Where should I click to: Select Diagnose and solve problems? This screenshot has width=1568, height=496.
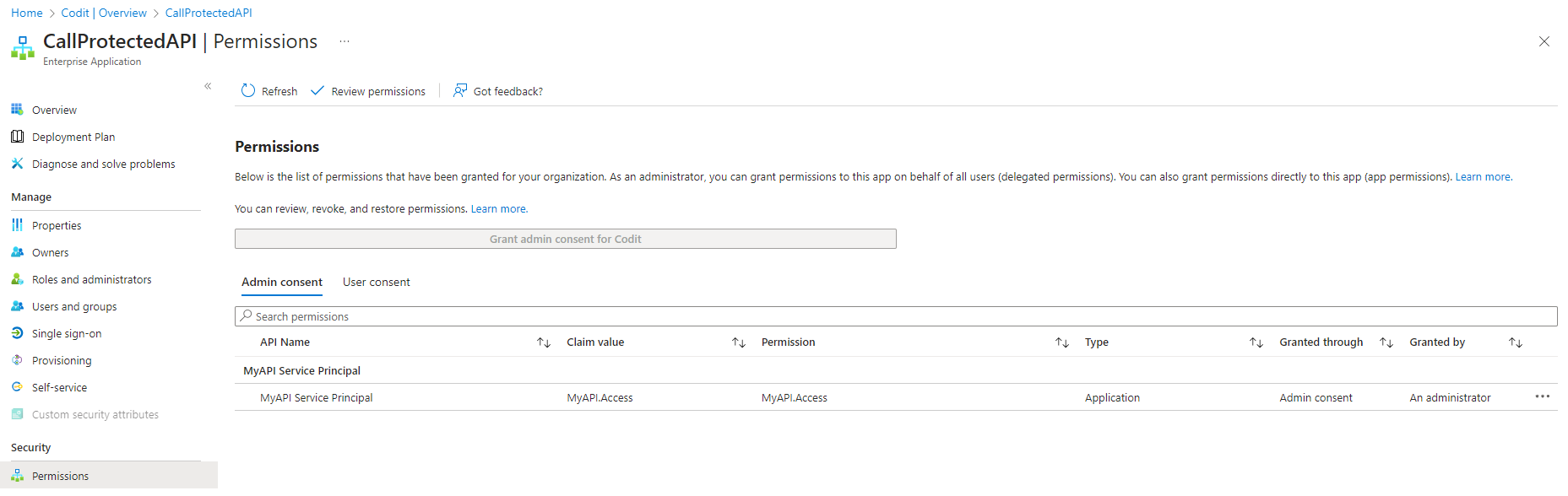point(103,164)
